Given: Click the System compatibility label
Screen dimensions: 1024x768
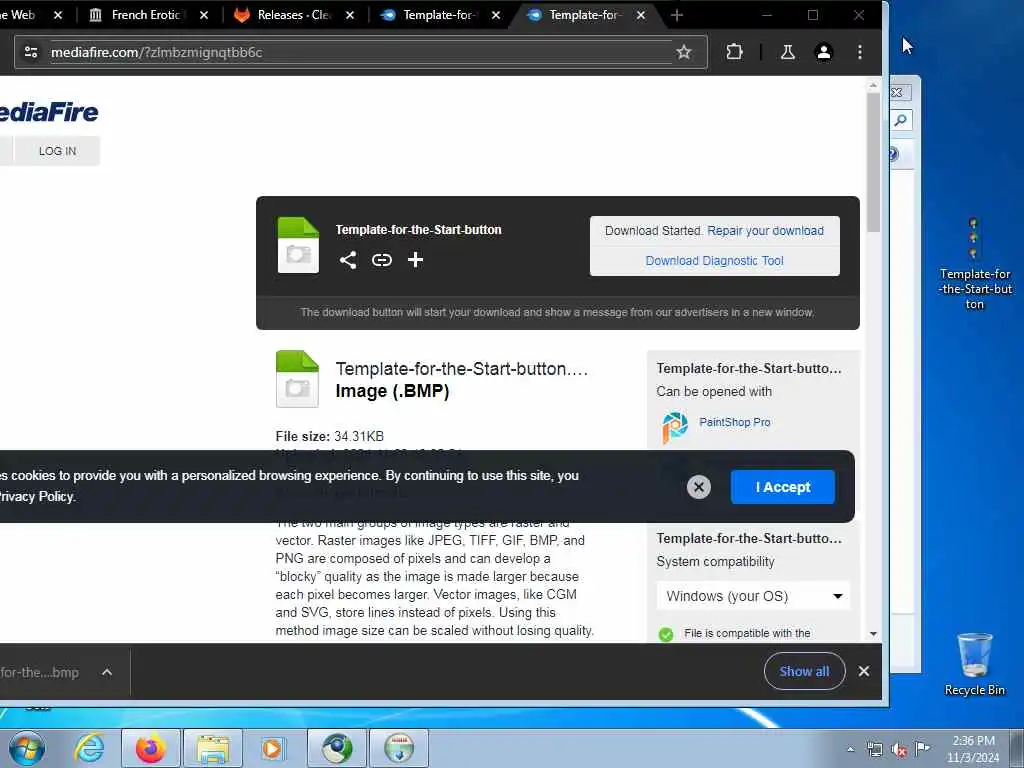Looking at the screenshot, I should 715,562.
